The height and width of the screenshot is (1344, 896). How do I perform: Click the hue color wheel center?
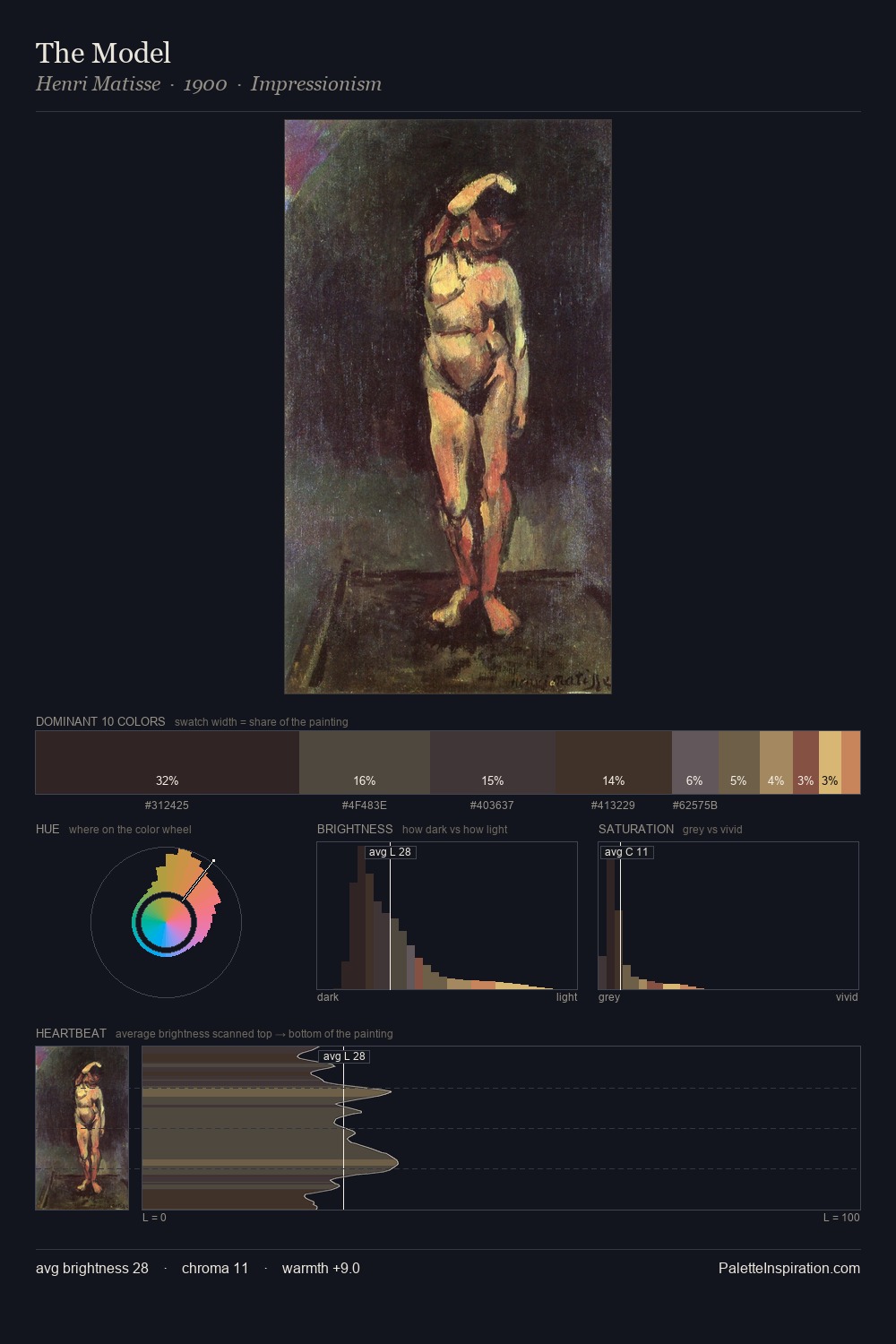point(166,921)
